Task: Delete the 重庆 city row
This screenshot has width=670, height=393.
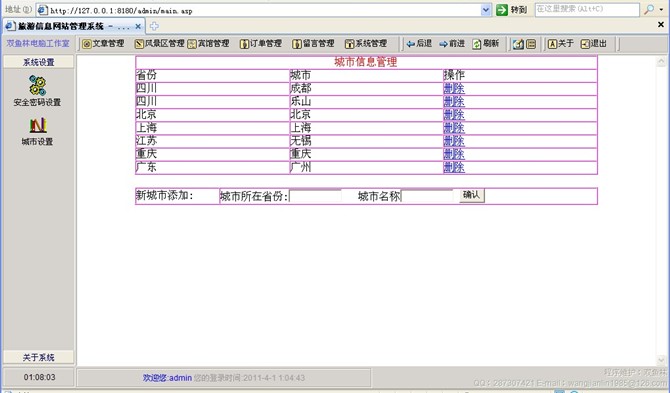Action: click(x=454, y=154)
